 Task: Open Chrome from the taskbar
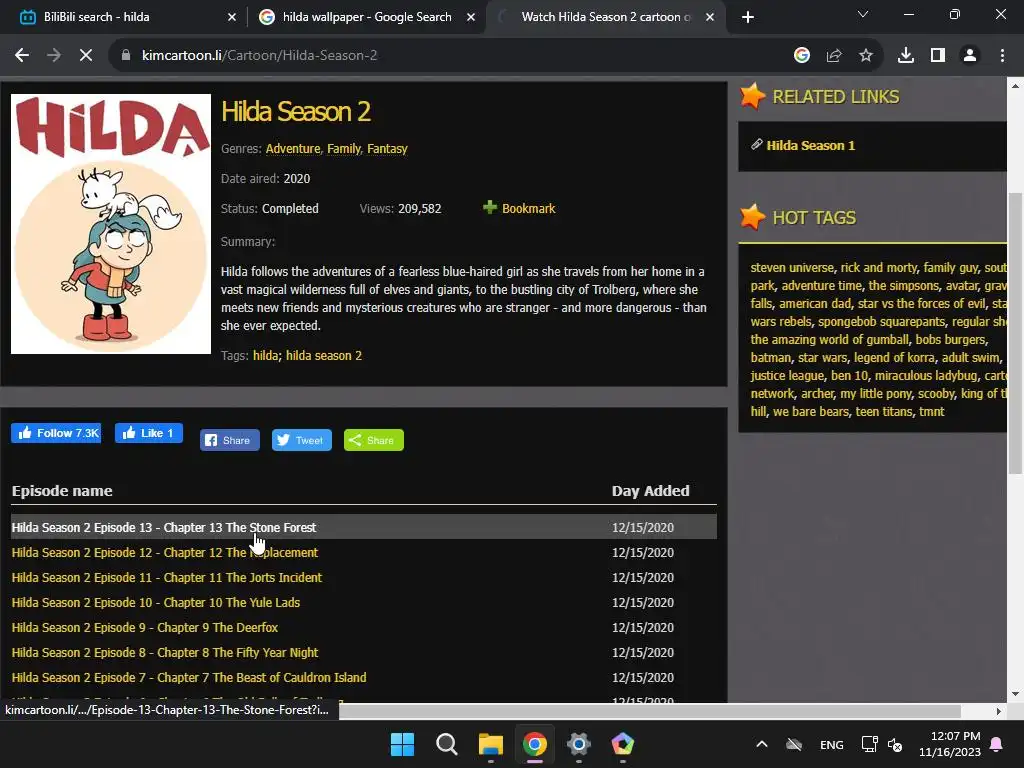[x=534, y=744]
